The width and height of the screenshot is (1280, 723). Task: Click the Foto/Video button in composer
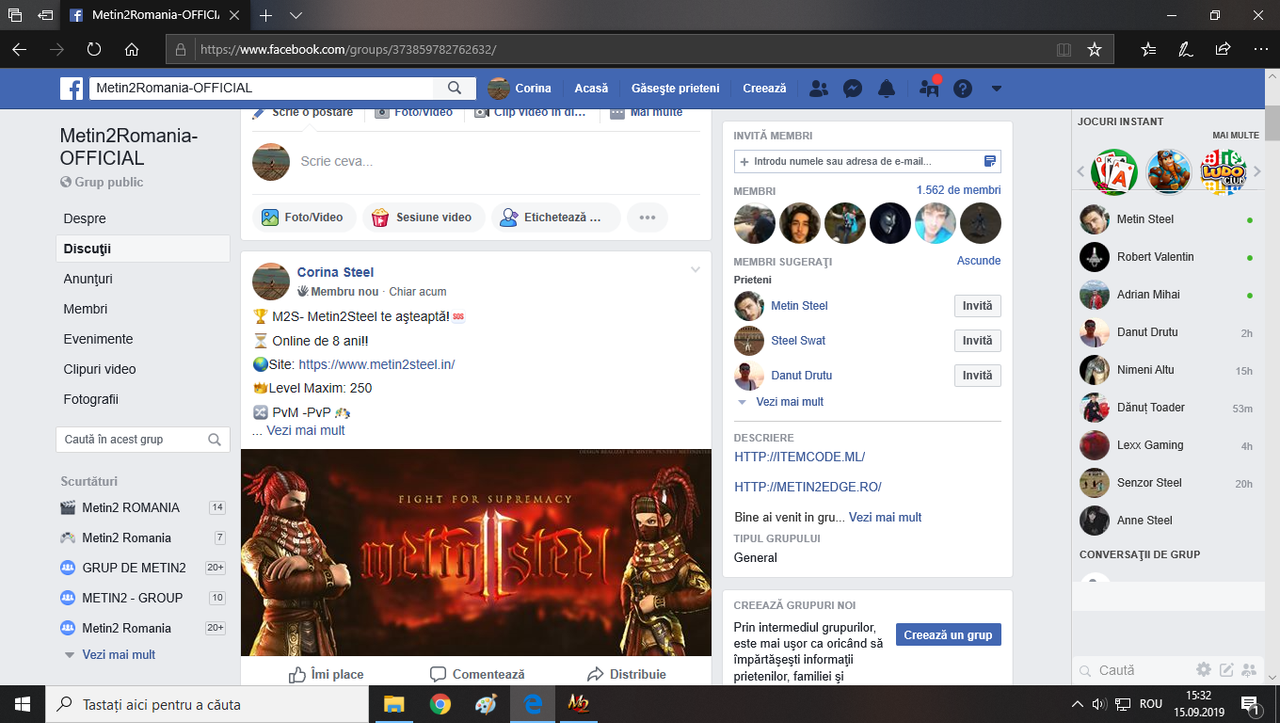click(x=303, y=217)
